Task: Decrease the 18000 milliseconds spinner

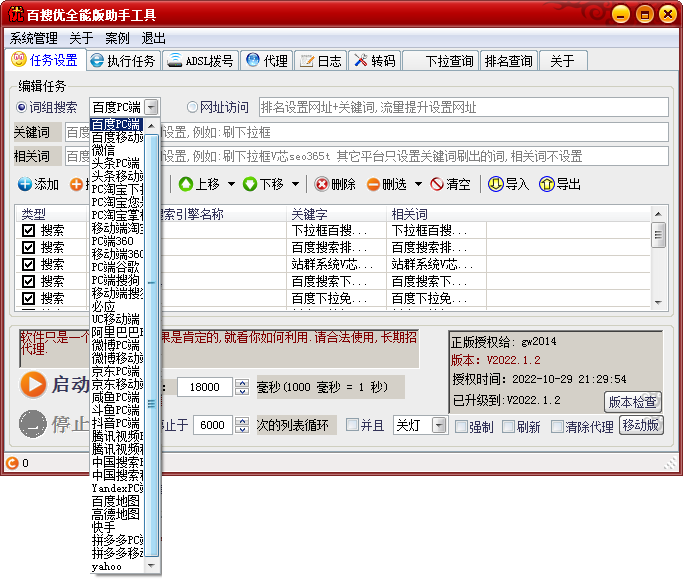Action: coord(242,391)
